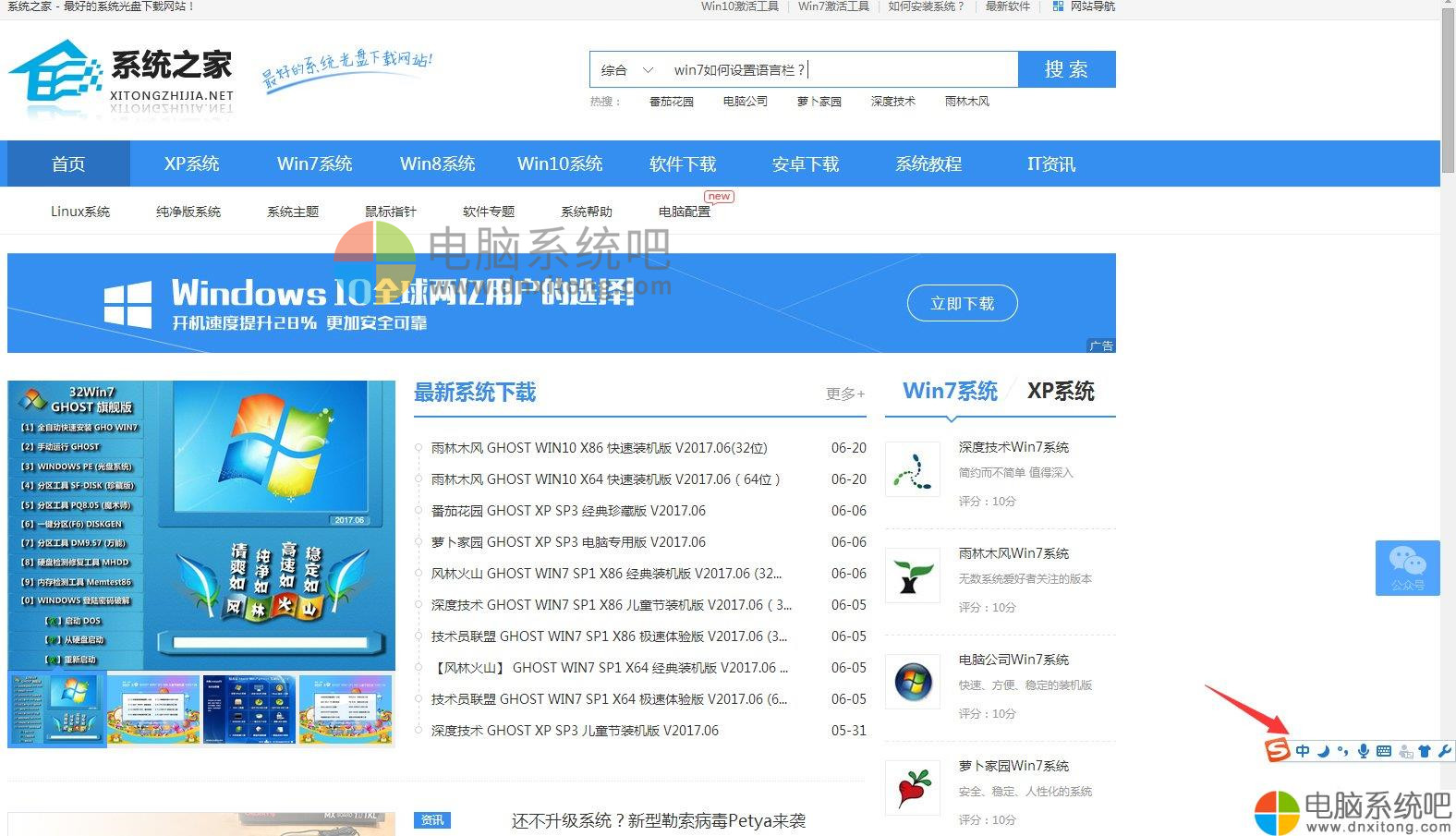Screen dimensions: 1456x836
Task: Click the 深度技术 hot search link
Action: 893,102
